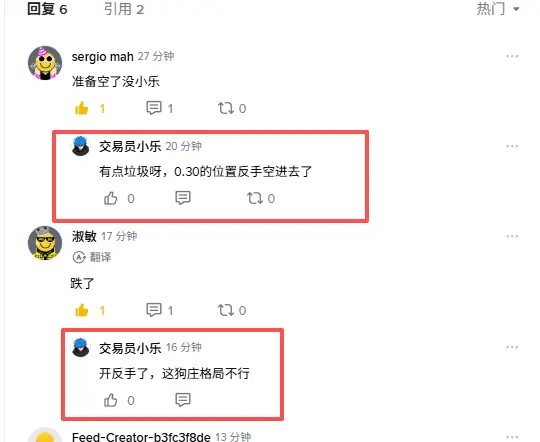This screenshot has width=540, height=442.
Task: Open more options for 交易员小乐's 20-minute reply
Action: pos(512,146)
